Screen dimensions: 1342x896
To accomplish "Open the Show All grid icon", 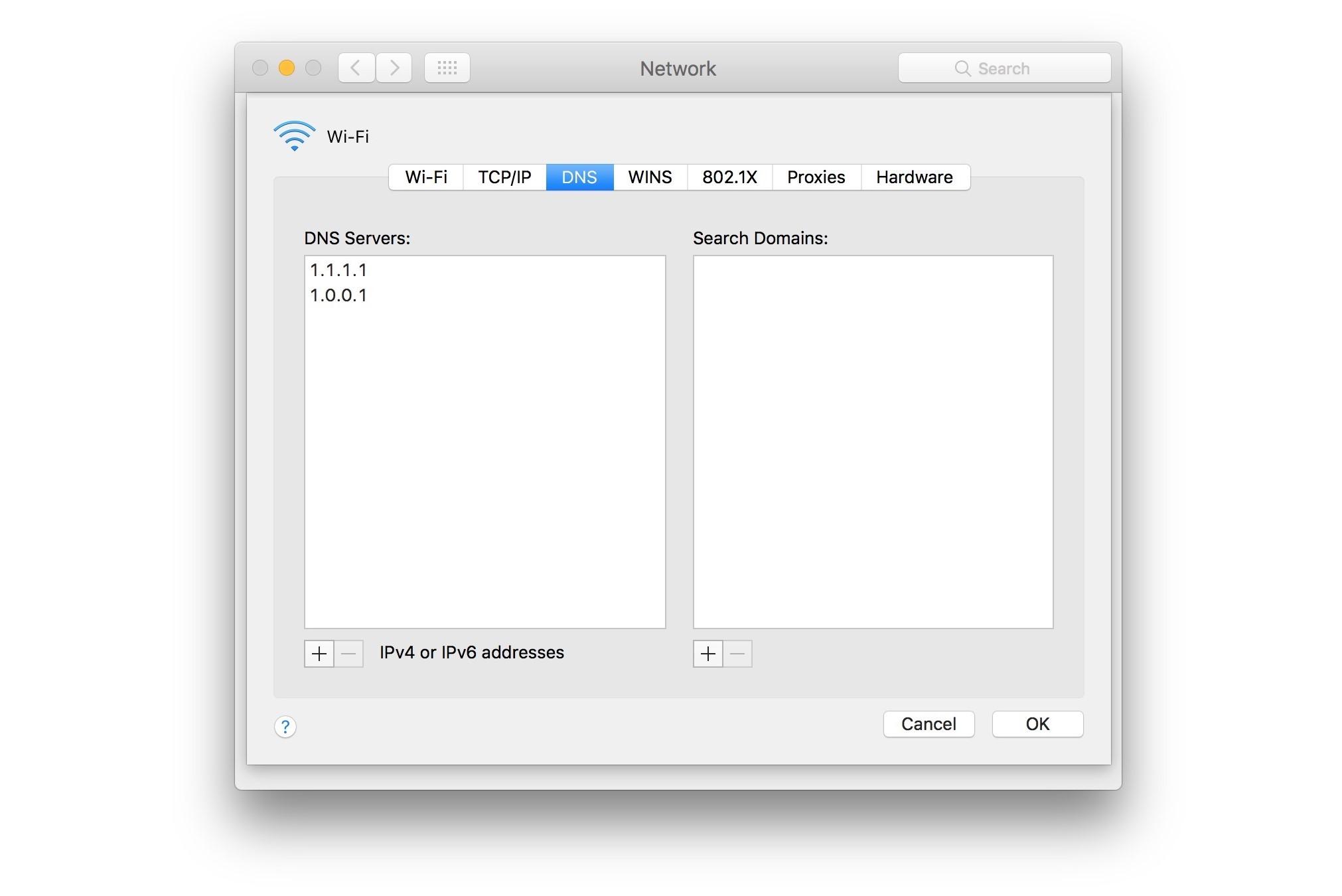I will (447, 68).
